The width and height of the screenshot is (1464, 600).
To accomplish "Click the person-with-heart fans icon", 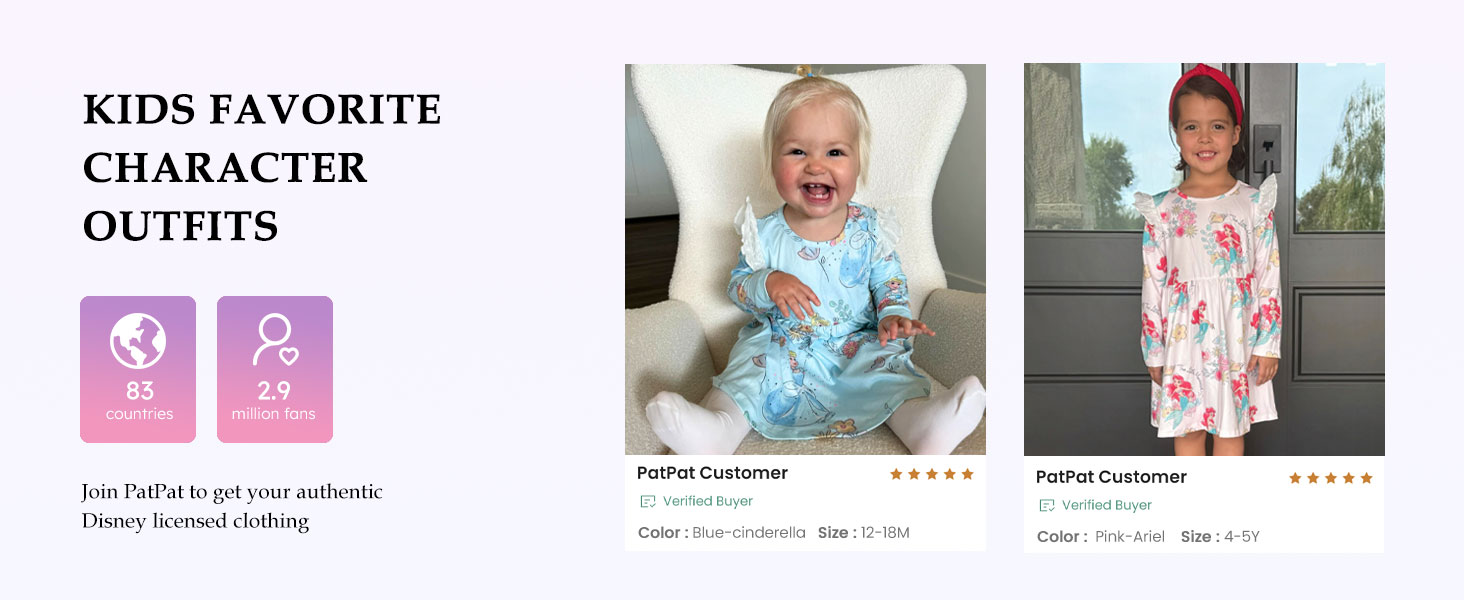I will (275, 340).
